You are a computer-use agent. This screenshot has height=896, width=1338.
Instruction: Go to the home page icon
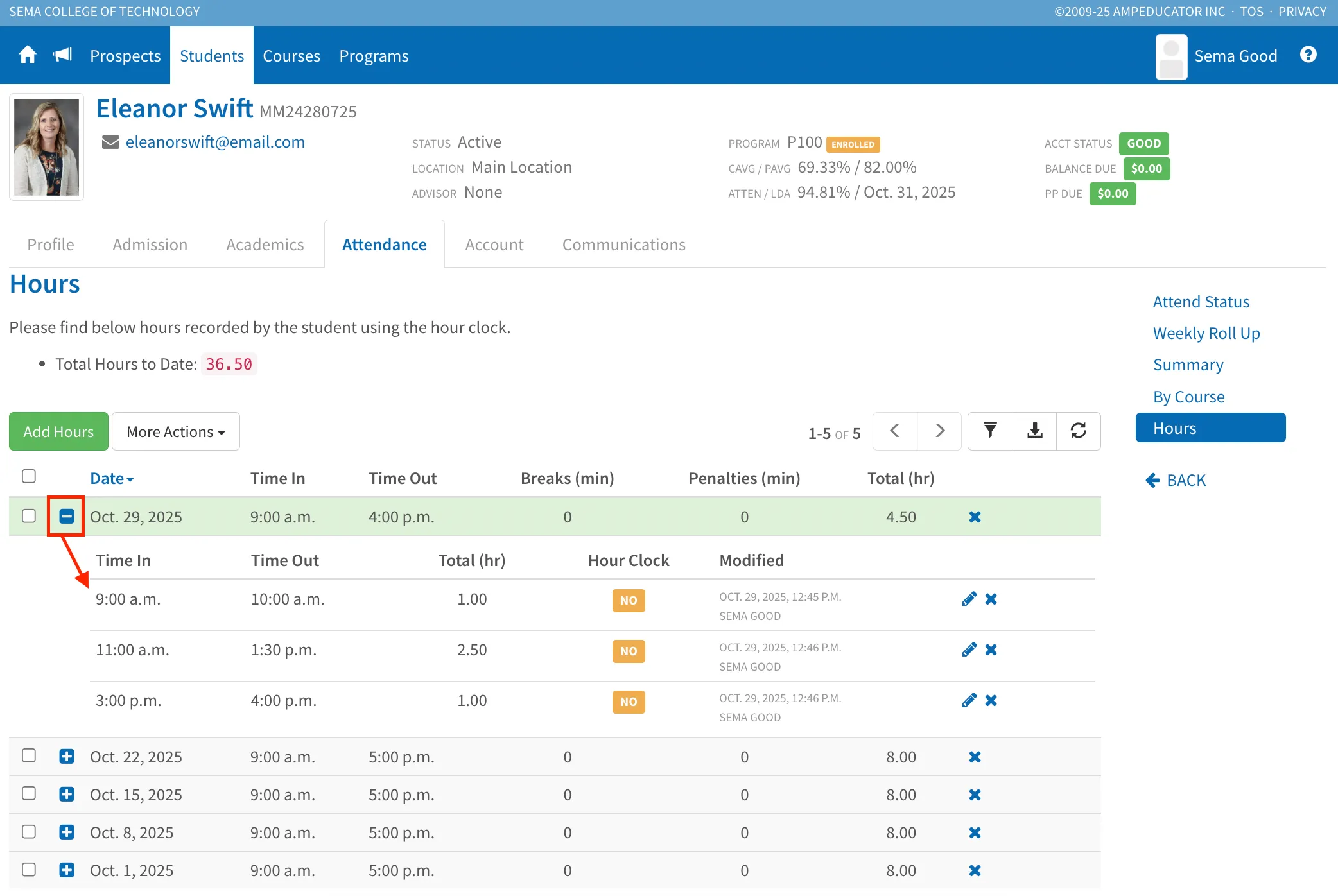coord(28,55)
